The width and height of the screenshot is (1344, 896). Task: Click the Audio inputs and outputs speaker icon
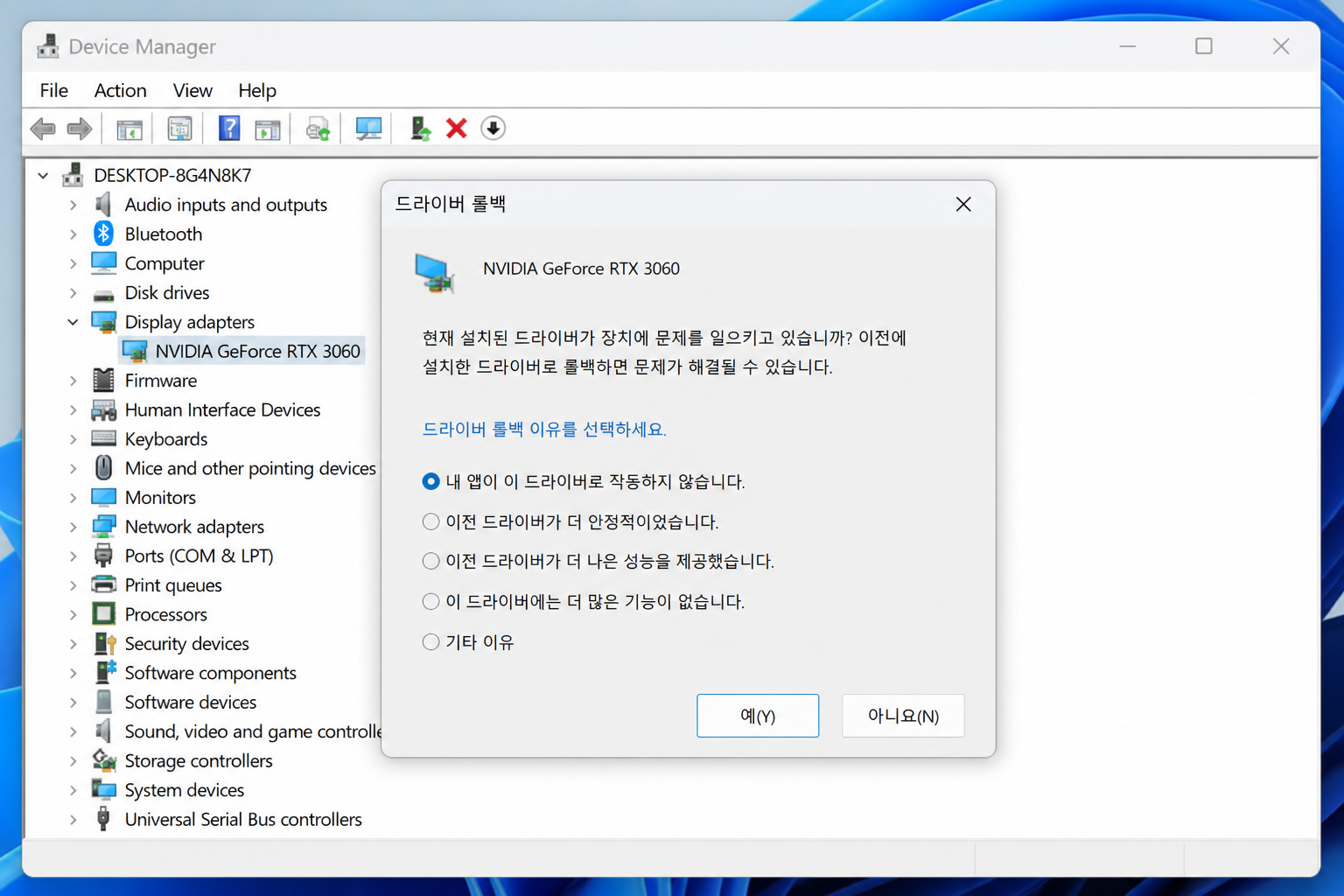[x=103, y=204]
